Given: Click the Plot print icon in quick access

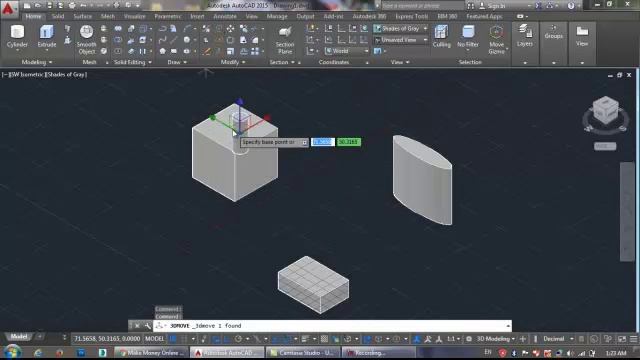Looking at the screenshot, I should point(72,5).
